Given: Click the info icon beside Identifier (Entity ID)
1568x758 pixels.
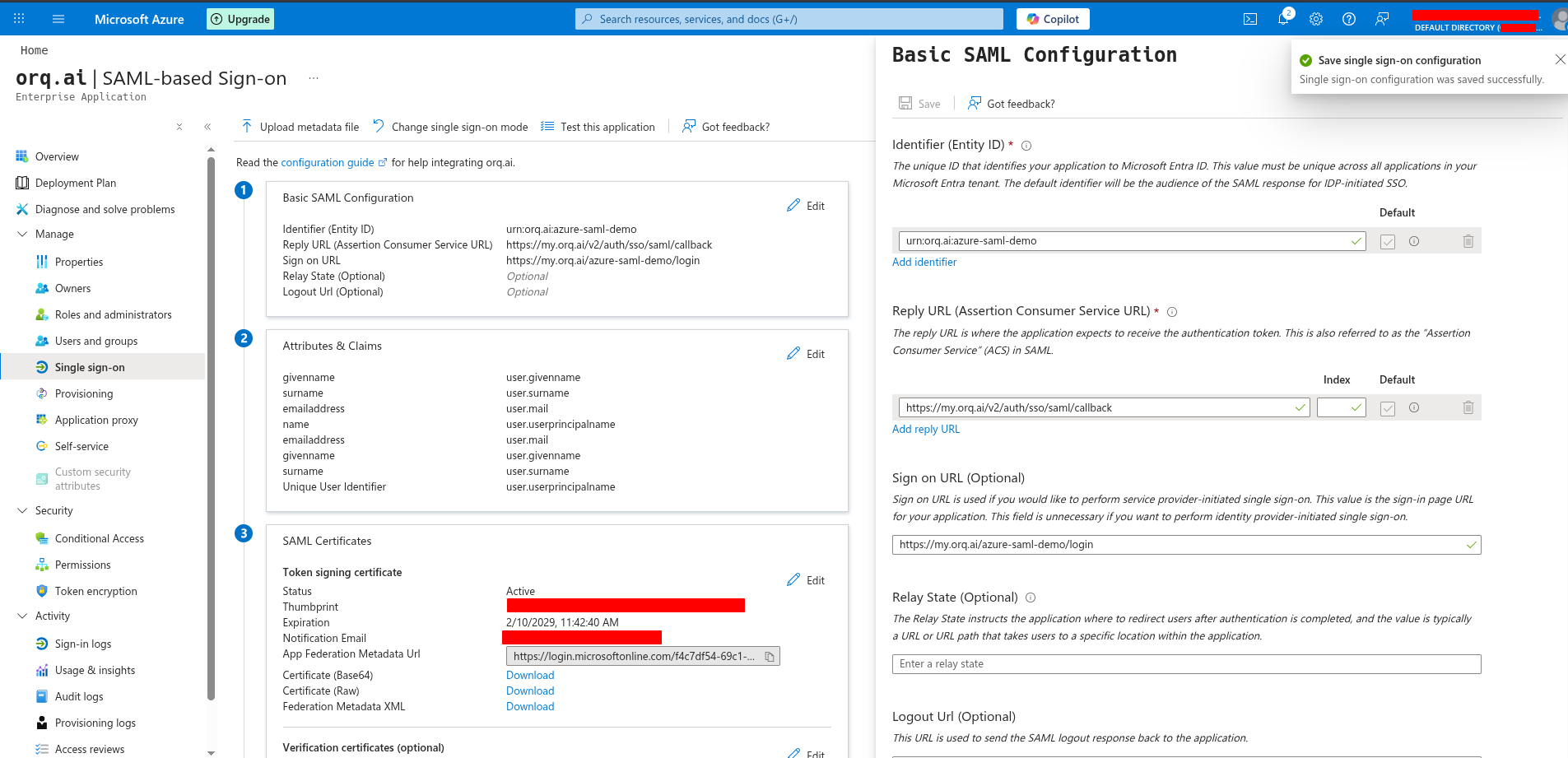Looking at the screenshot, I should tap(1026, 145).
